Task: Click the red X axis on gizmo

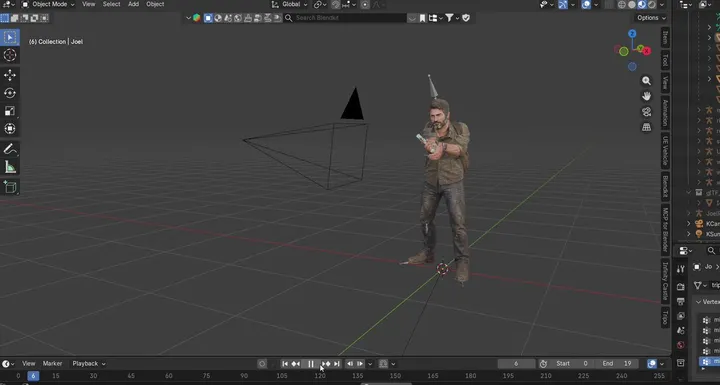Action: (x=647, y=51)
